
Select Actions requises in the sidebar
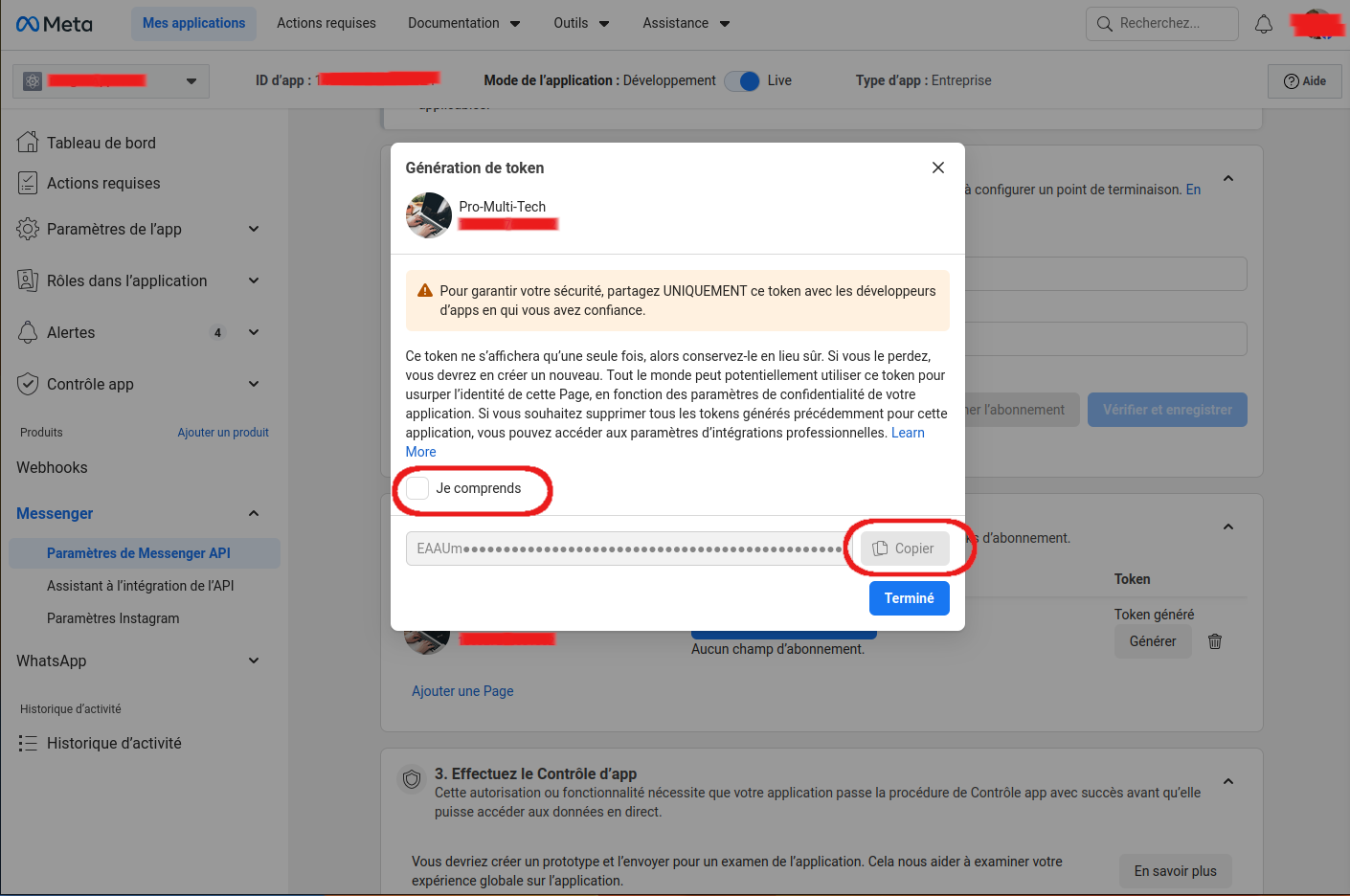103,183
